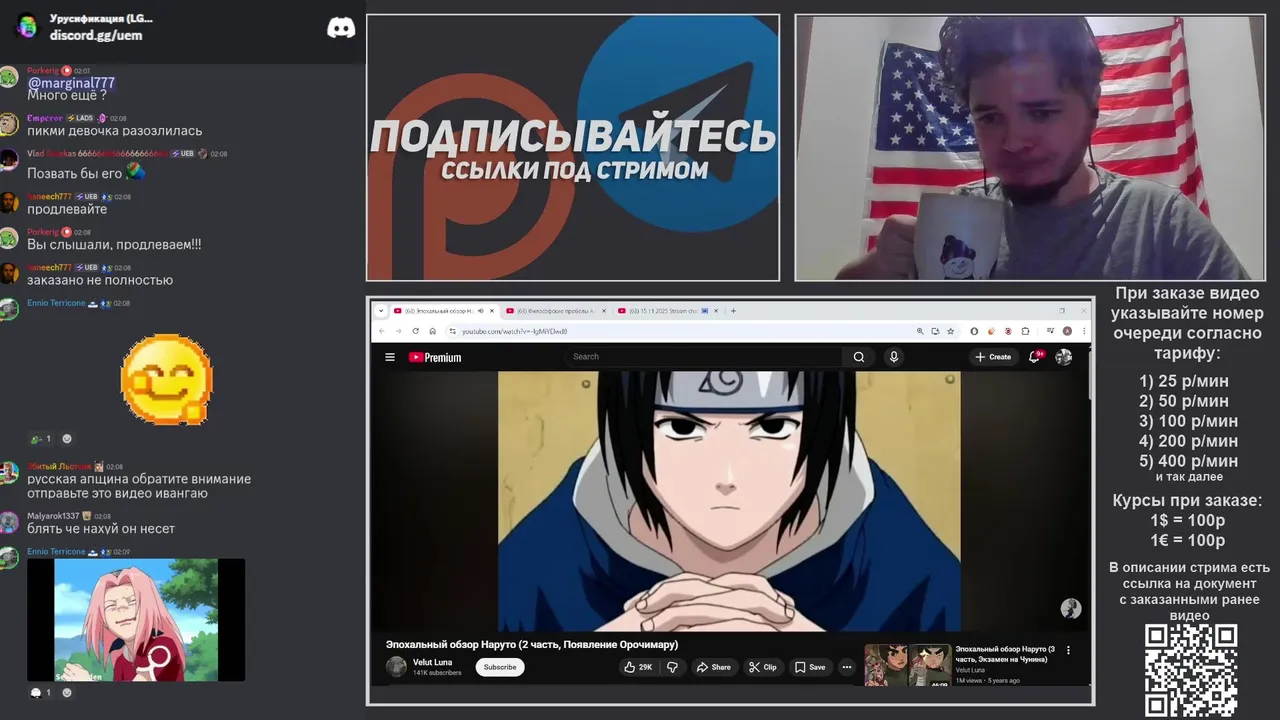Dislike the Naruto review video
This screenshot has width=1280, height=720.
(672, 667)
